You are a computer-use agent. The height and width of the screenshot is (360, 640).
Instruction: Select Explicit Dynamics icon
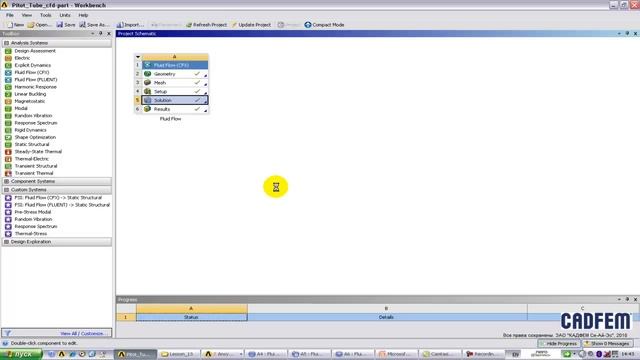tap(8, 65)
